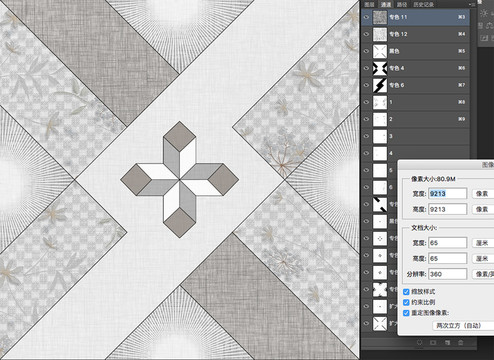
Task: Select 专色 6 lightning-shaped channel thumbnail
Action: click(380, 85)
